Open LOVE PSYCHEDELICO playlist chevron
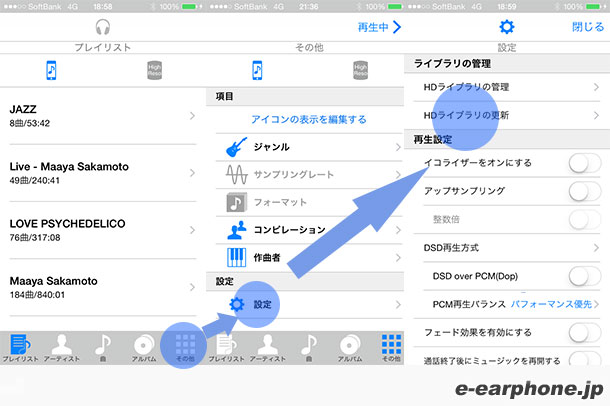The image size is (610, 406). click(x=192, y=230)
